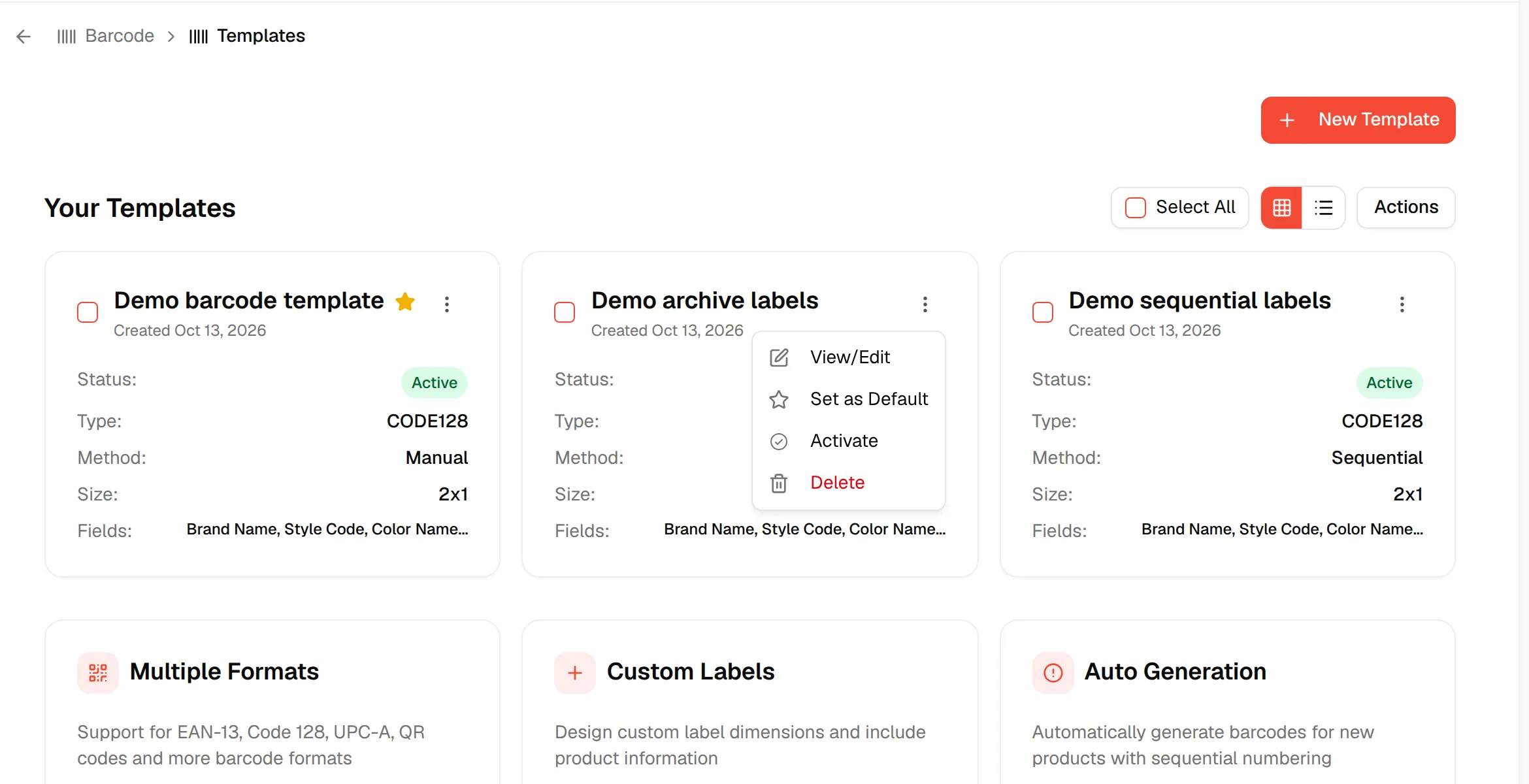Click the Active badge on Demo sequential labels
This screenshot has width=1529, height=784.
click(x=1389, y=383)
